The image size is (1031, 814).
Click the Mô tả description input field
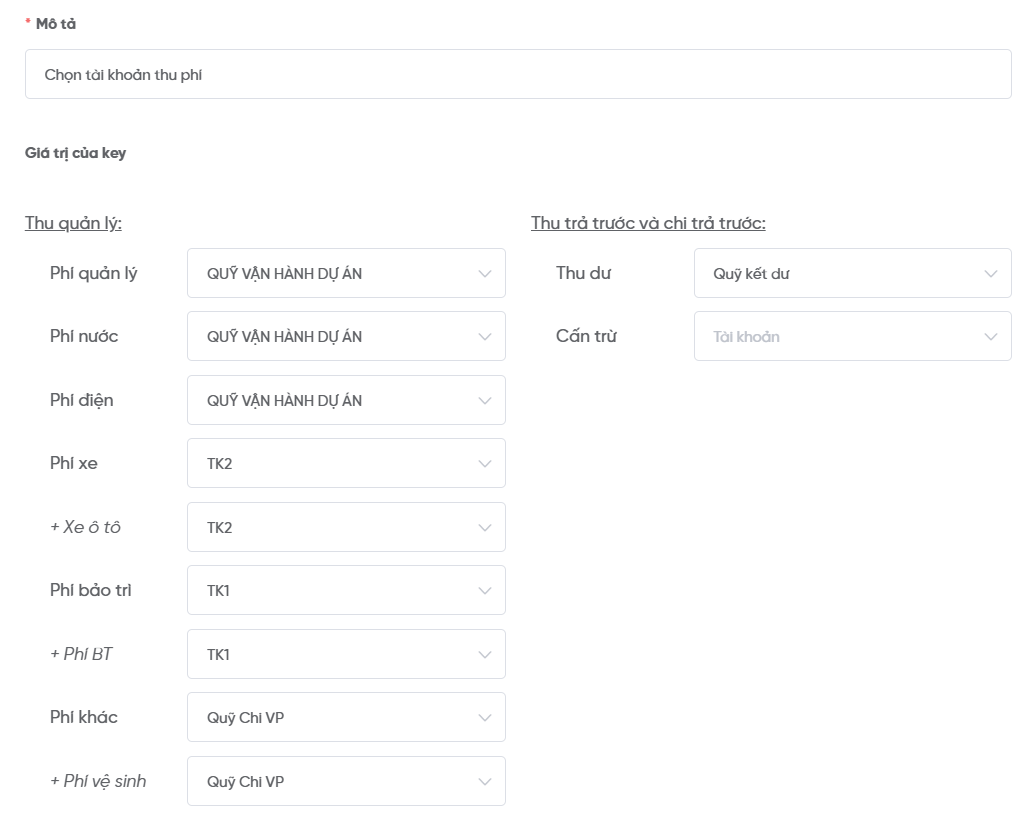click(517, 74)
